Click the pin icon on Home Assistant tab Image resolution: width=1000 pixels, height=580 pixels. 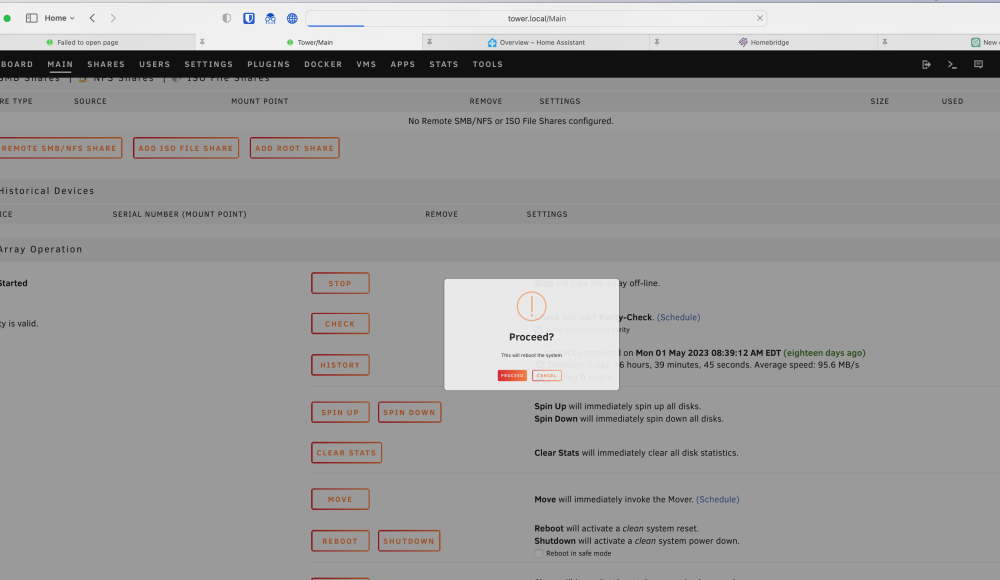point(430,42)
